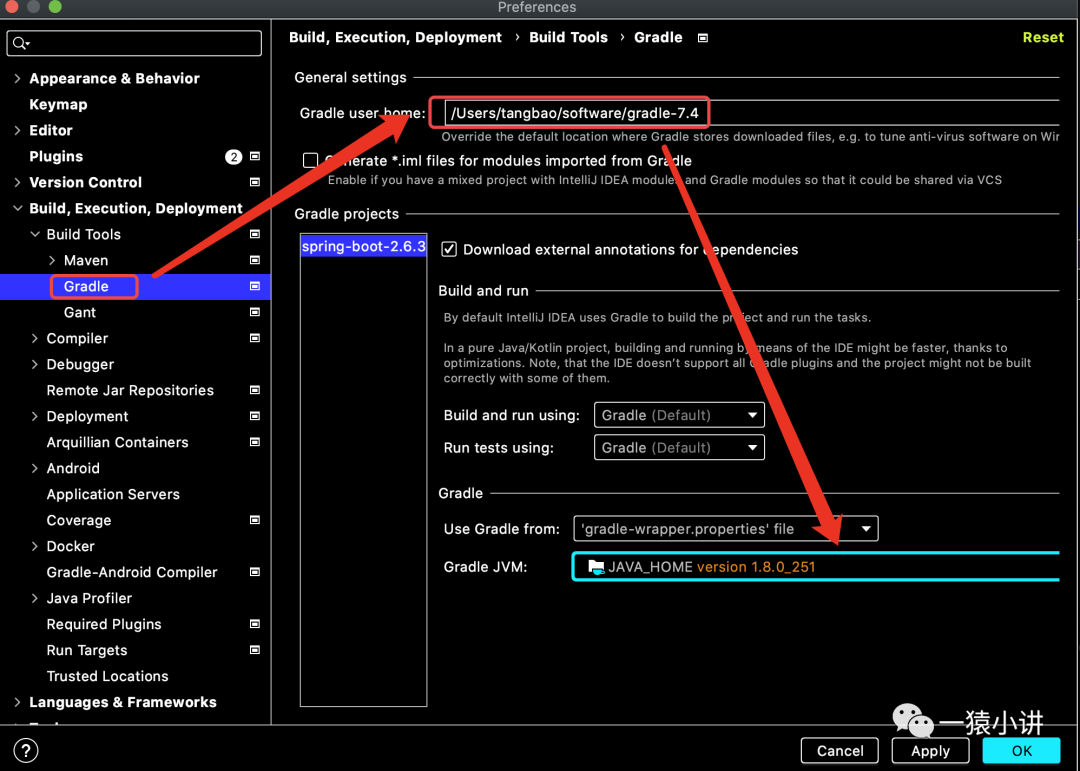Open the Gradle JVM combo box
The width and height of the screenshot is (1080, 771).
(816, 567)
